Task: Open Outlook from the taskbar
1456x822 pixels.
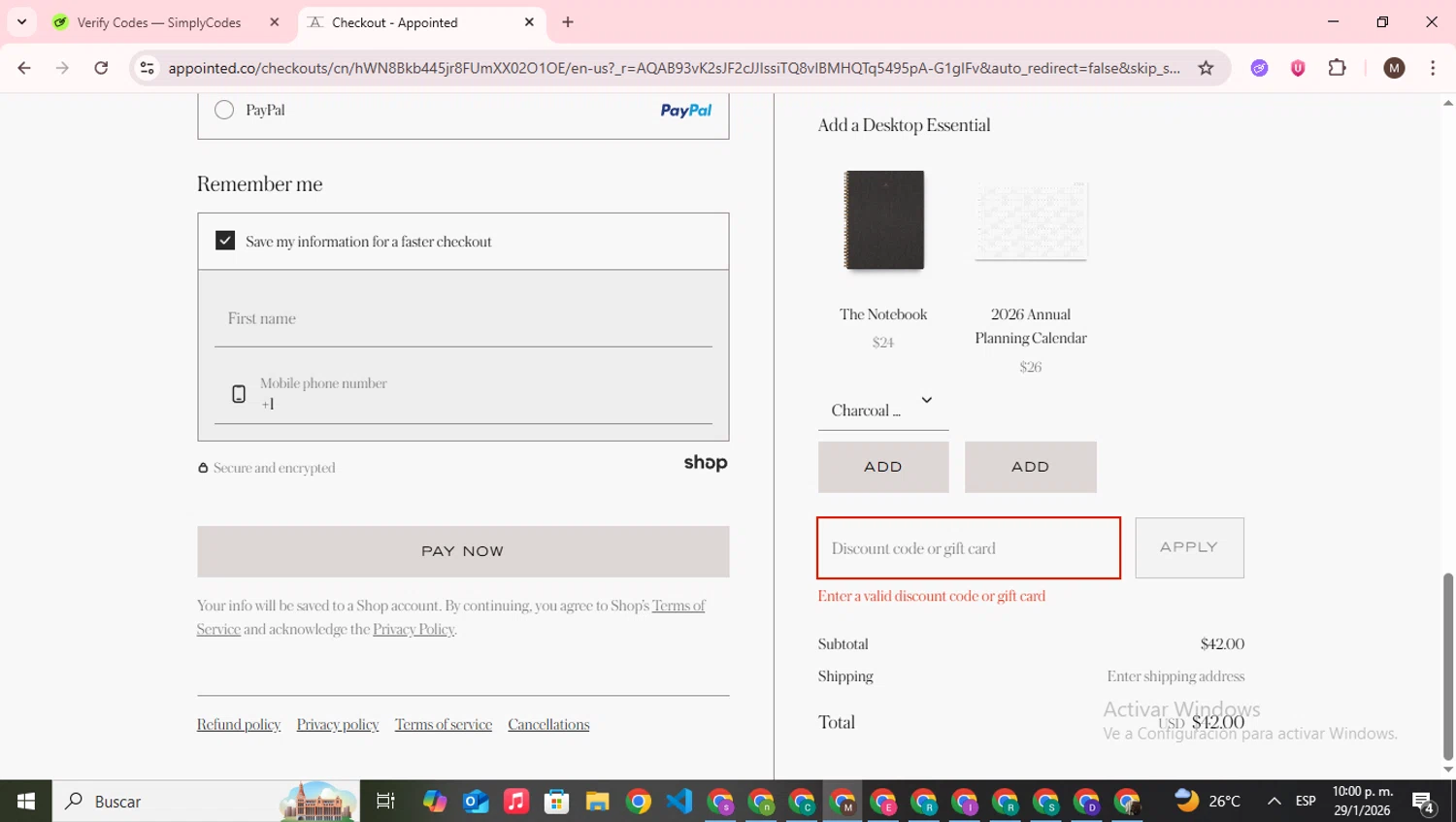Action: pos(476,801)
